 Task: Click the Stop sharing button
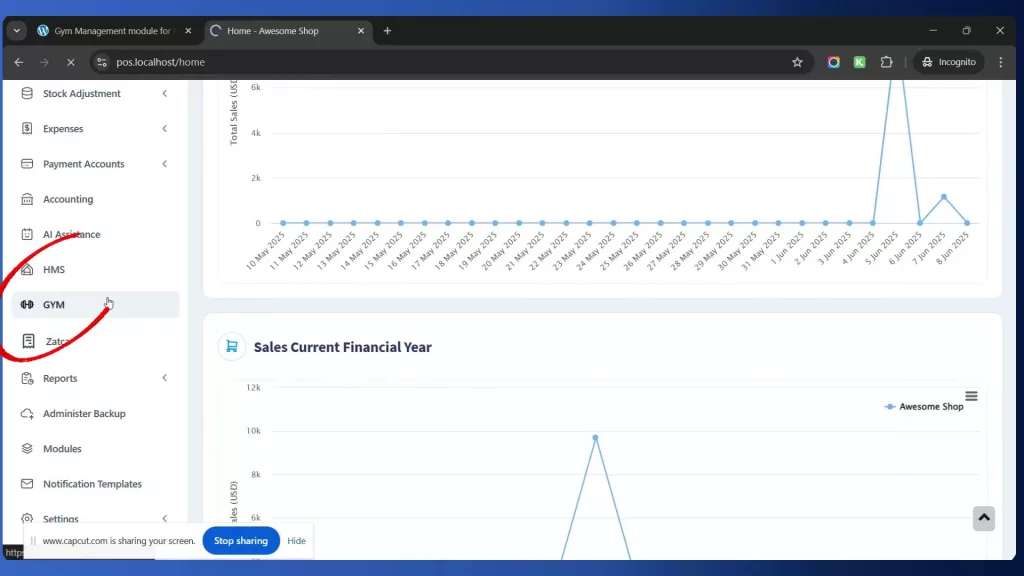pos(241,541)
